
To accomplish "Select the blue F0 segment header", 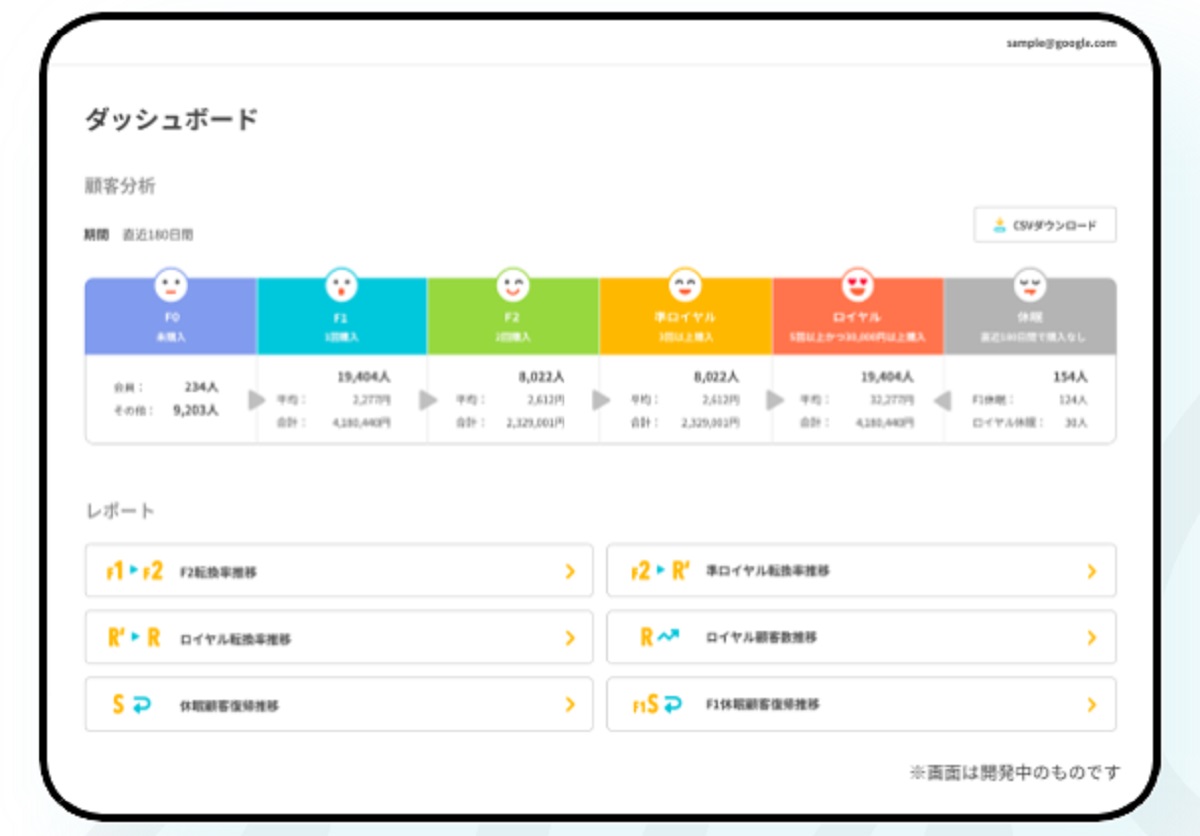I will click(171, 316).
